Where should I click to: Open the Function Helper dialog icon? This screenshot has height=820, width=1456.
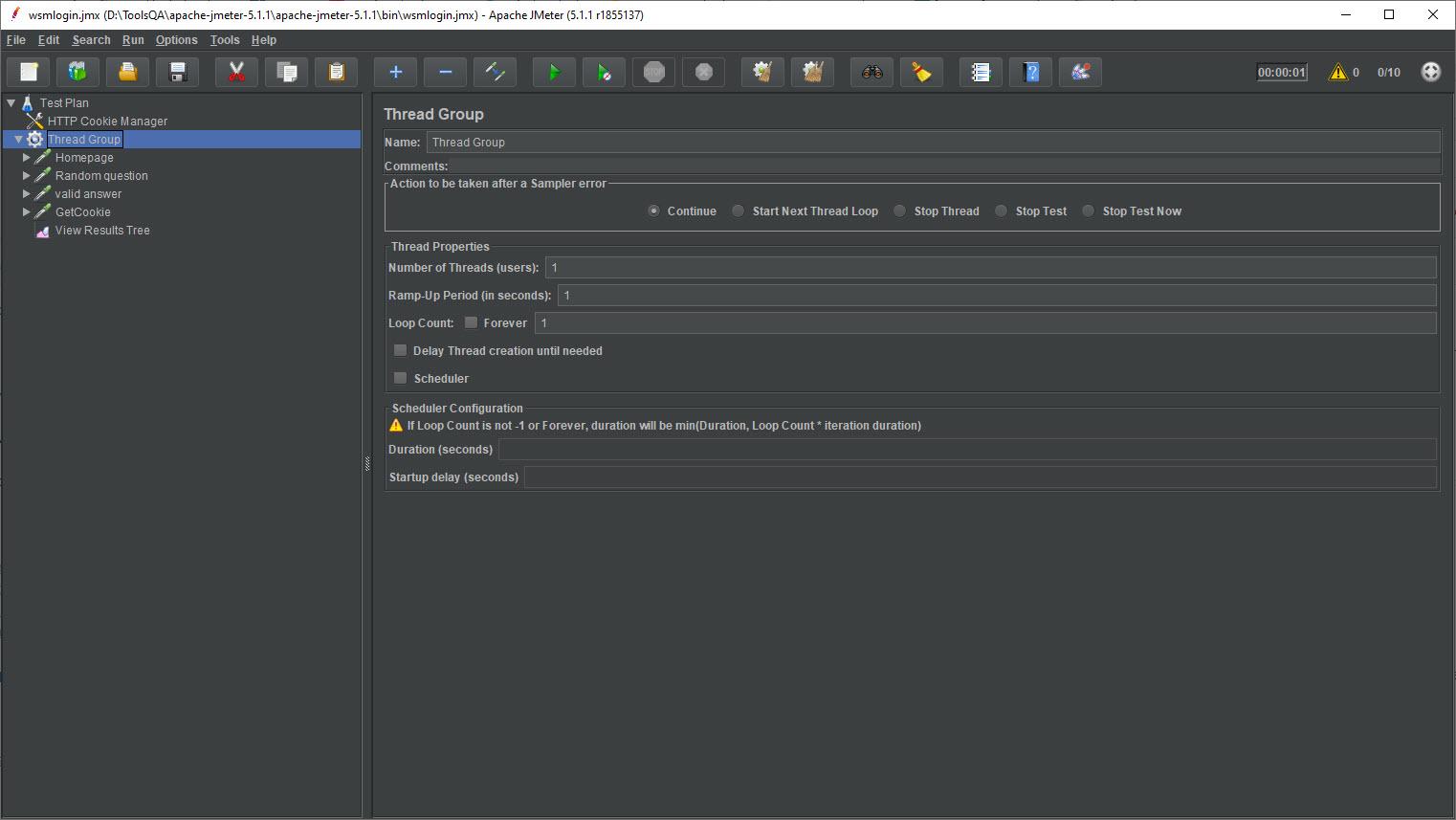coord(982,72)
